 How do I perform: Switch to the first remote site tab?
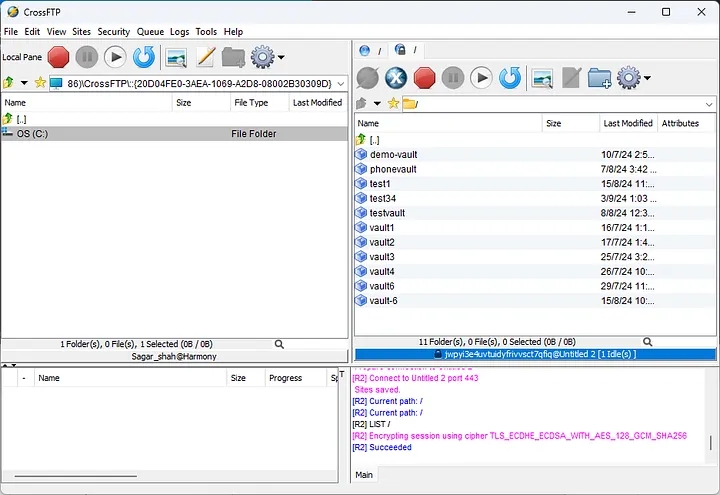click(x=371, y=51)
